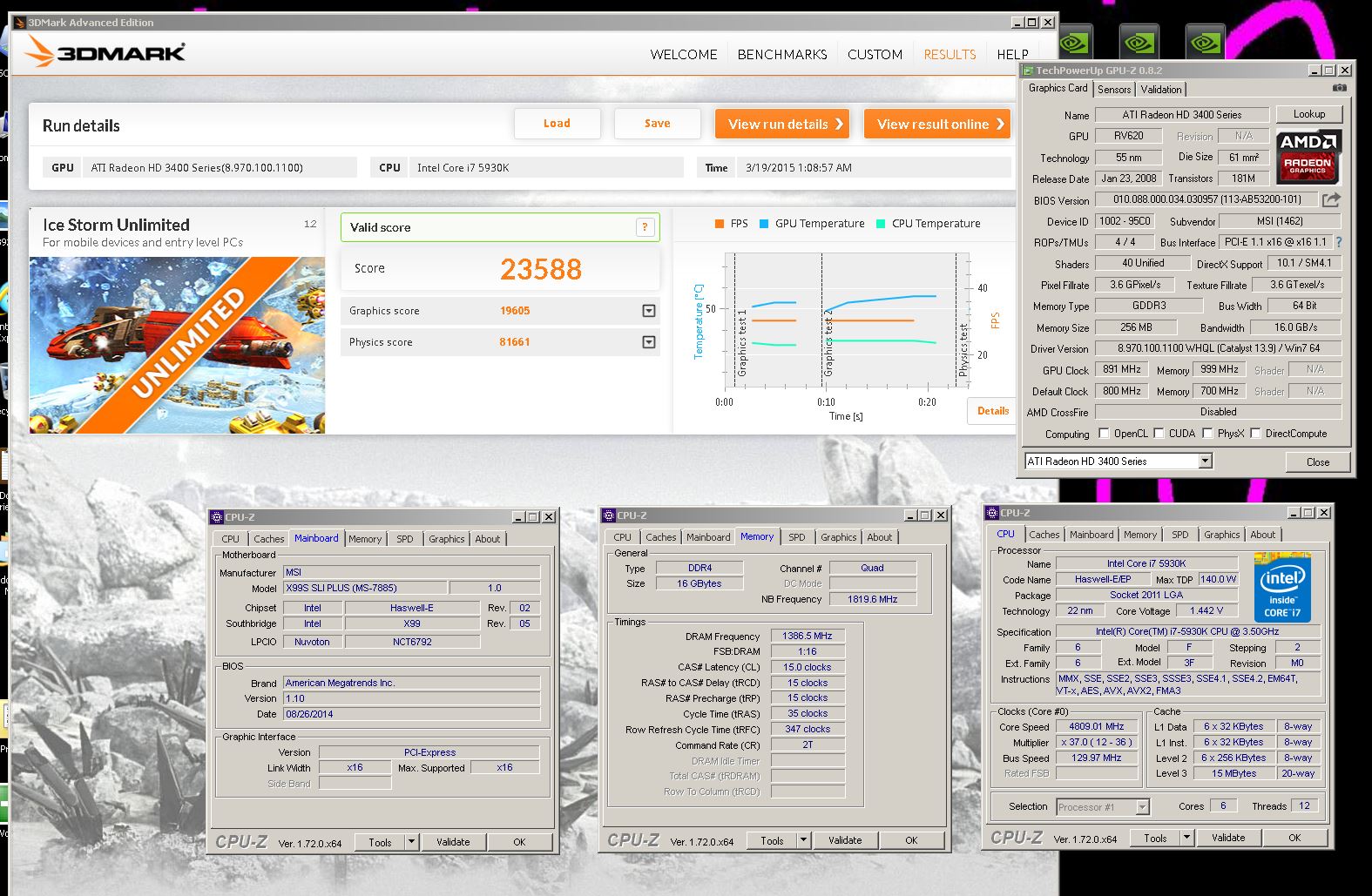1372x896 pixels.
Task: Click the Physics score value 81661
Action: (x=514, y=342)
